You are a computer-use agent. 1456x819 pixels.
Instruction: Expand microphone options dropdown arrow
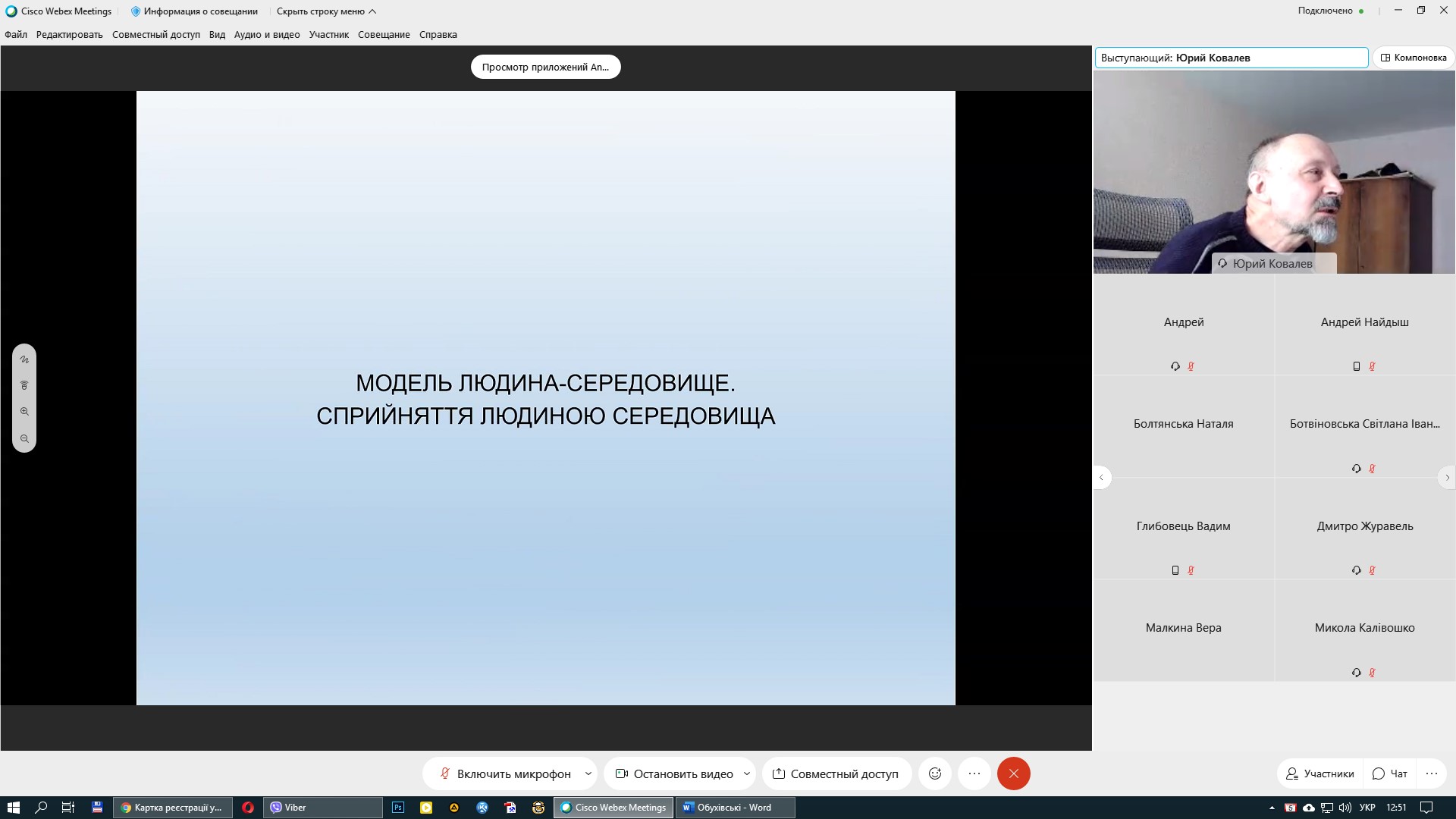click(x=588, y=773)
